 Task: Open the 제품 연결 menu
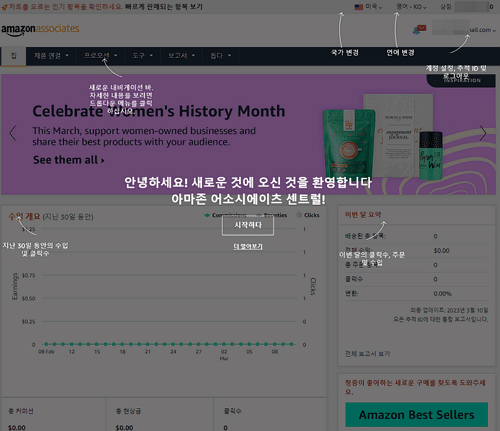51,56
